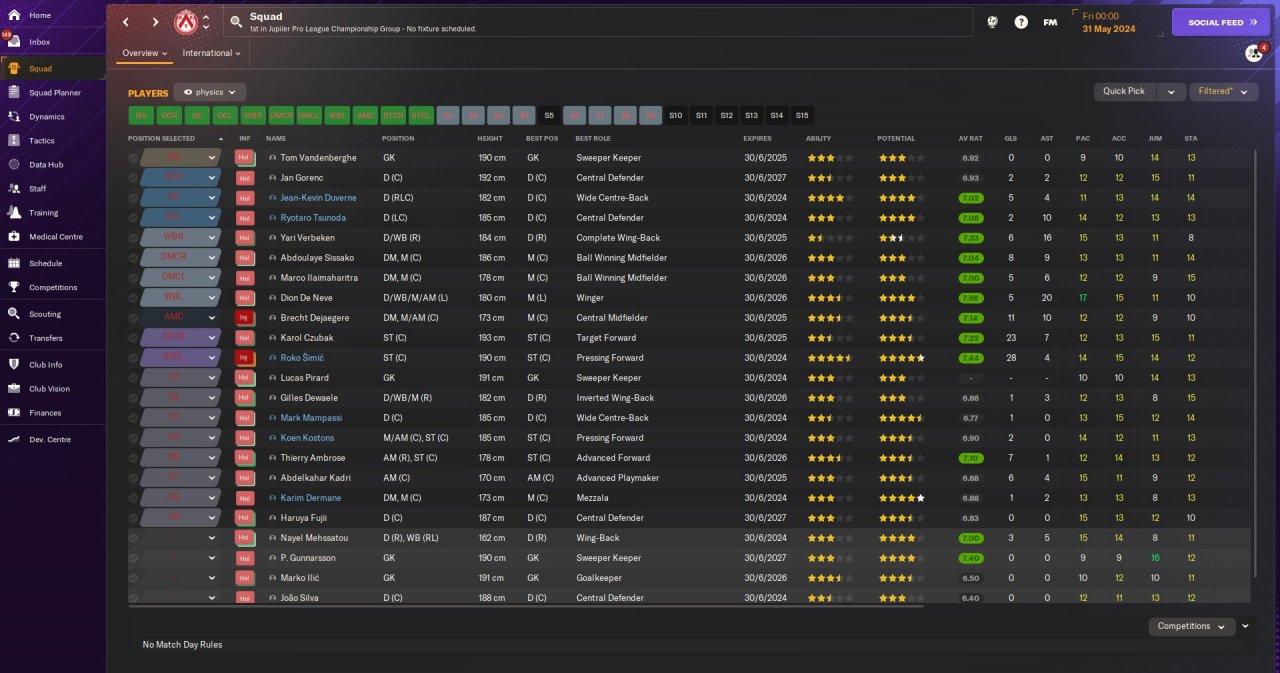Click Brecht Dejaegere's Inj status icon
This screenshot has height=673, width=1280.
[245, 317]
